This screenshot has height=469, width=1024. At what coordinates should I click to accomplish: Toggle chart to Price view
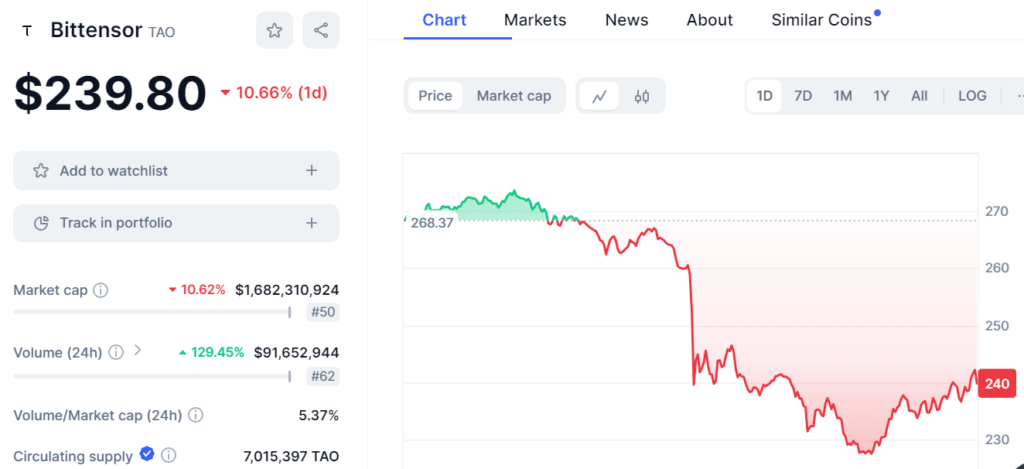[x=435, y=96]
